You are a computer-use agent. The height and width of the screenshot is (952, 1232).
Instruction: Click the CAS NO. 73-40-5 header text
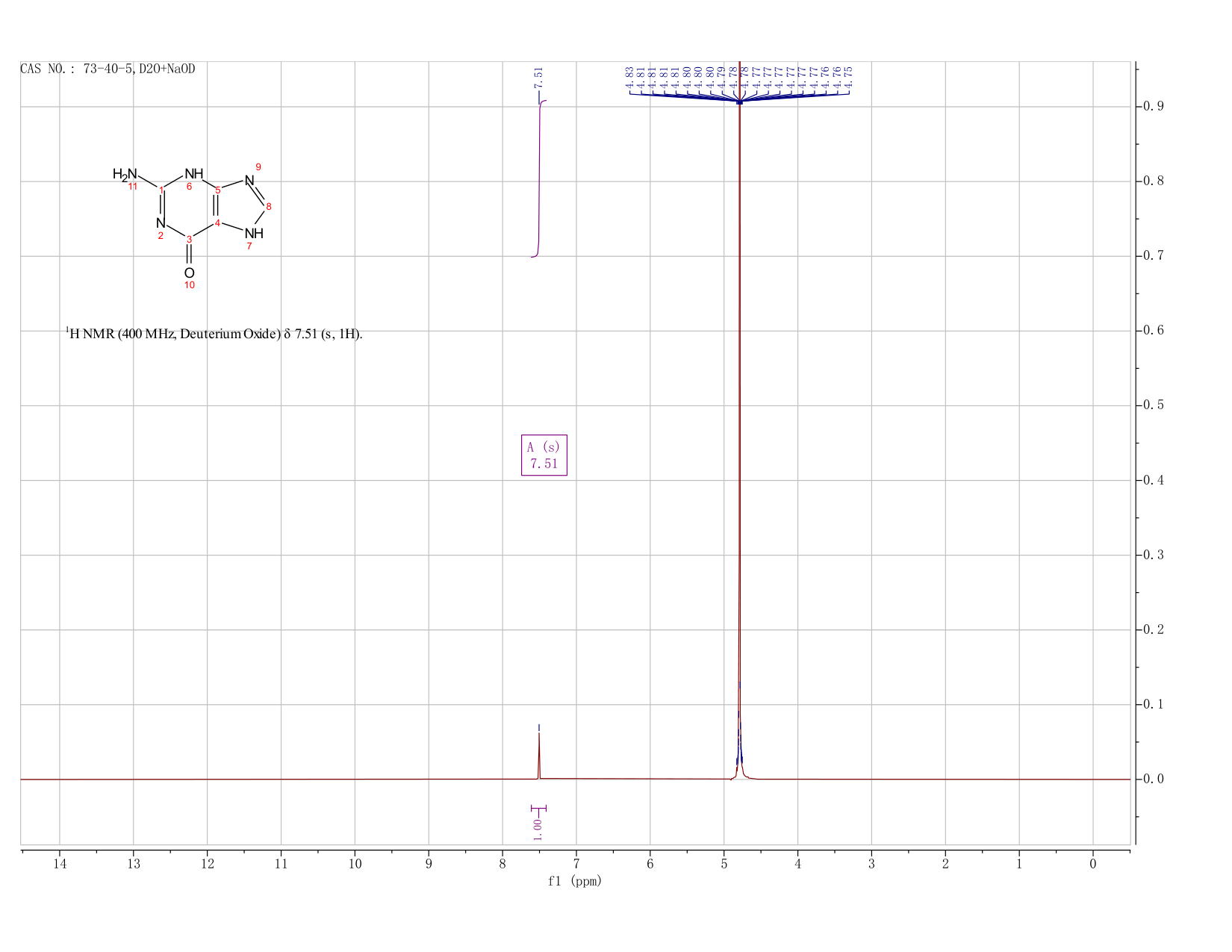[x=108, y=69]
